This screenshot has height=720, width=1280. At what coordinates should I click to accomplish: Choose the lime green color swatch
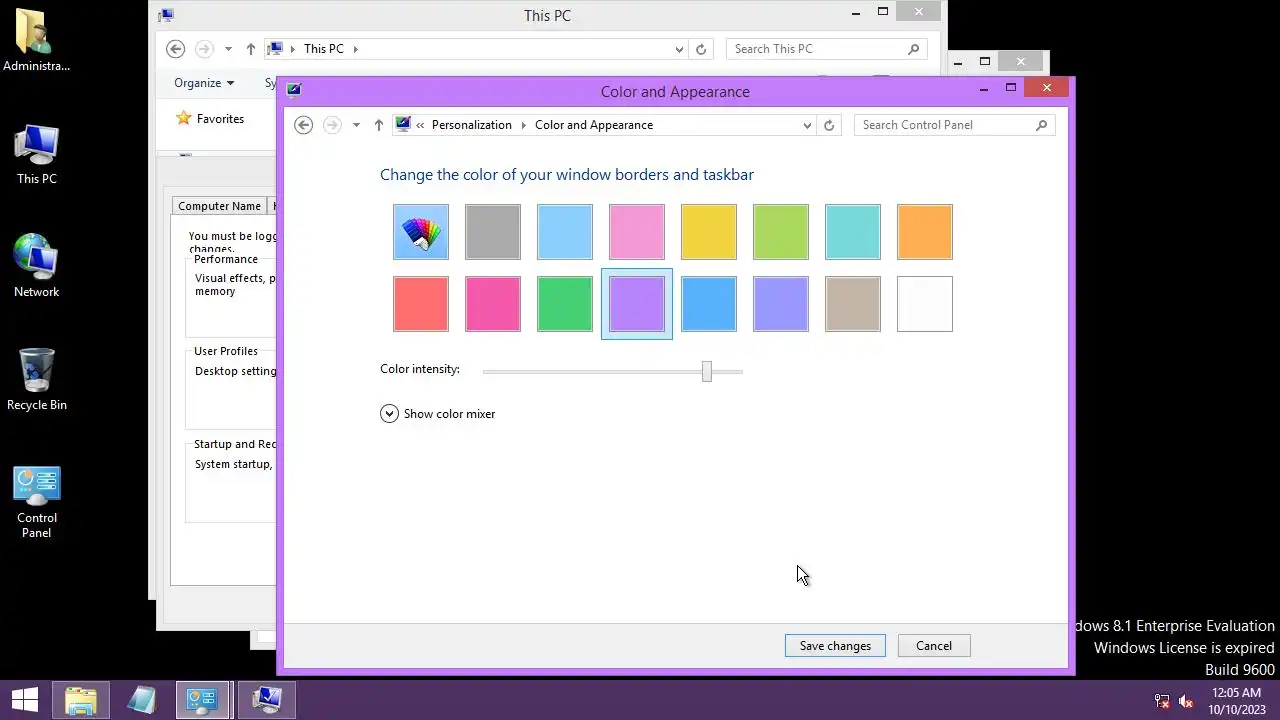(x=781, y=232)
